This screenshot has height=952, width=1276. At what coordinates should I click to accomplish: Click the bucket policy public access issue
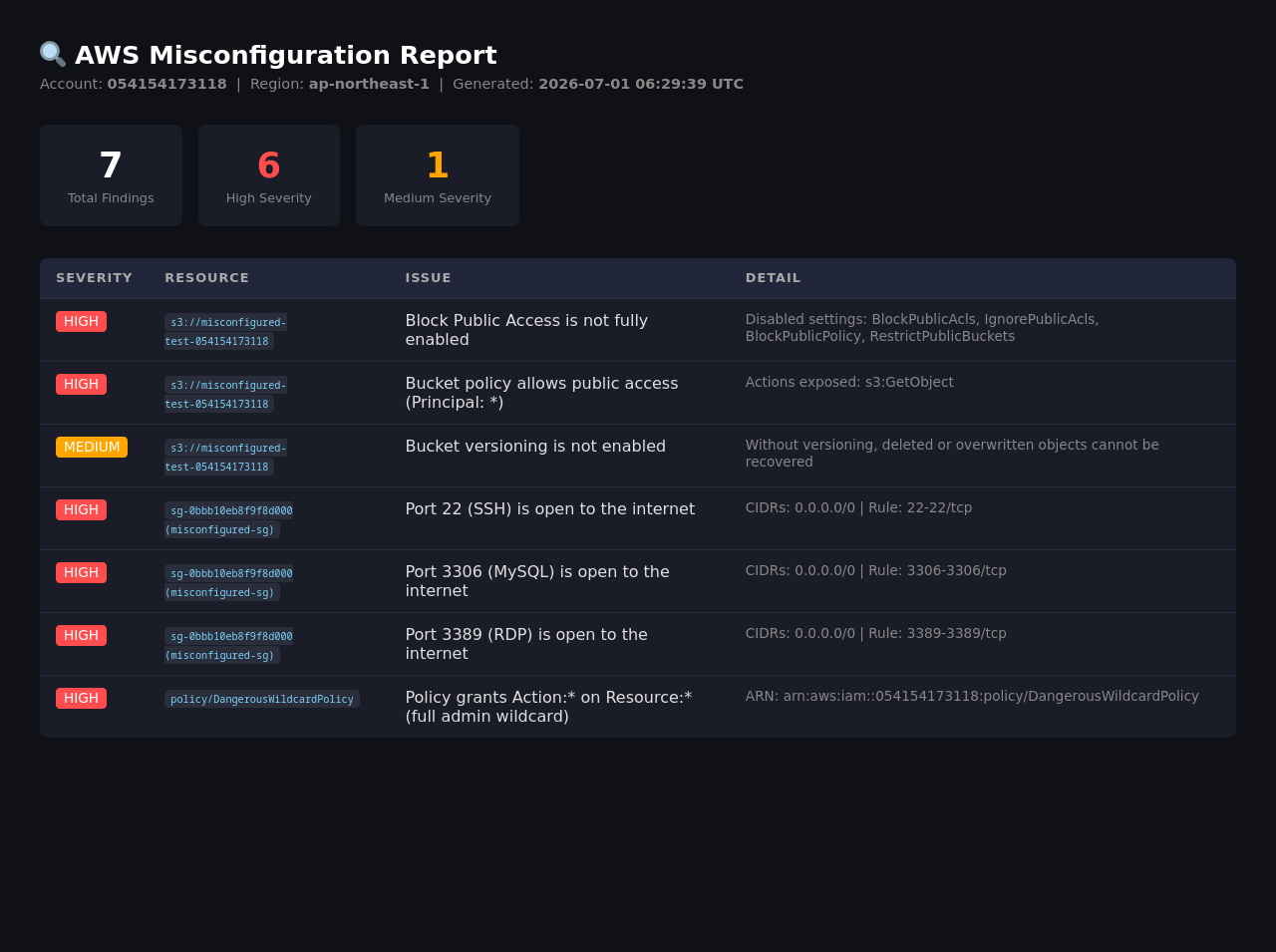pos(541,393)
